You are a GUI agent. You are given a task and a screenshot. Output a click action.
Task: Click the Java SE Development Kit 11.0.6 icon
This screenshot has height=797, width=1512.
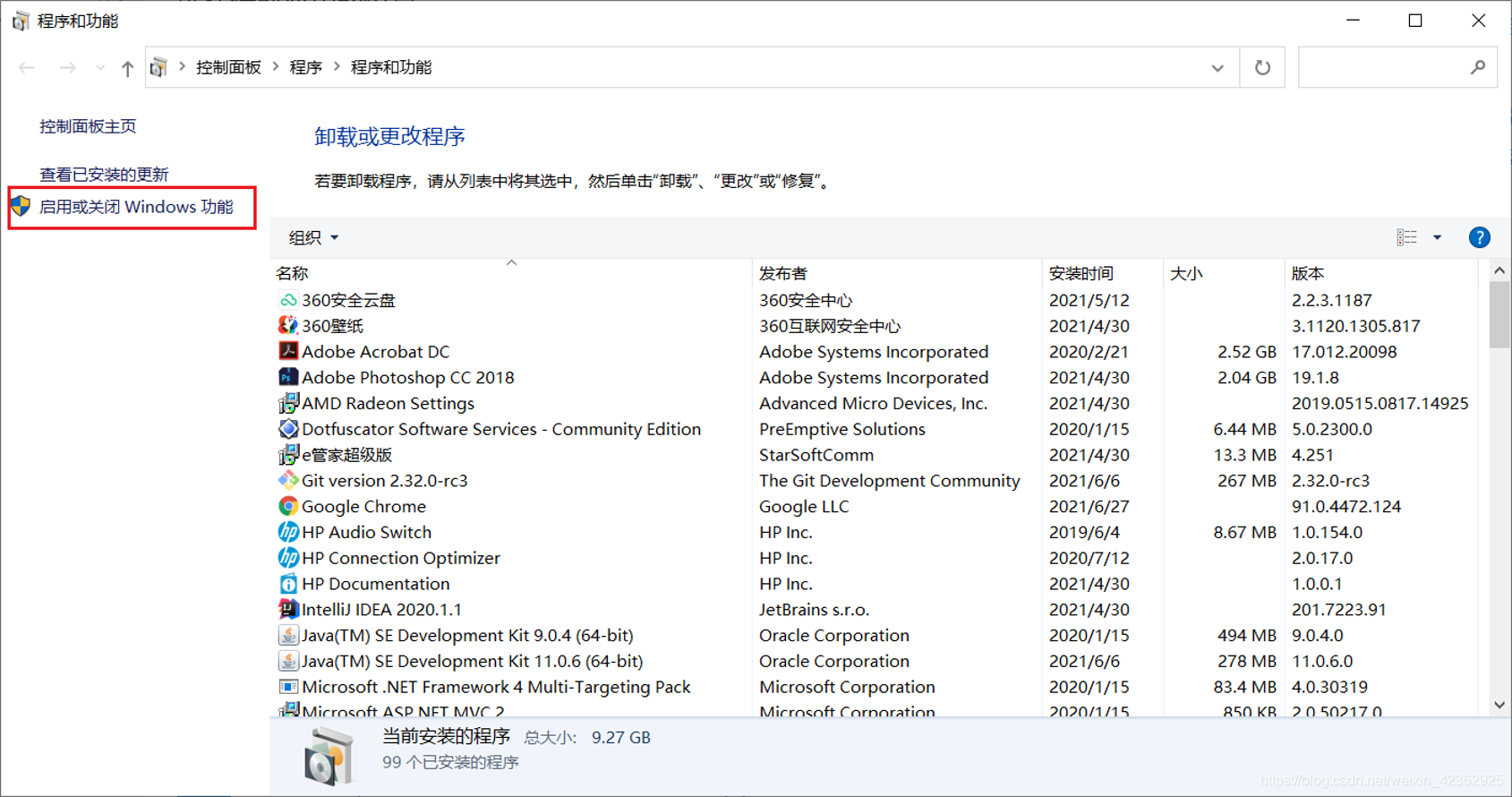(x=288, y=661)
